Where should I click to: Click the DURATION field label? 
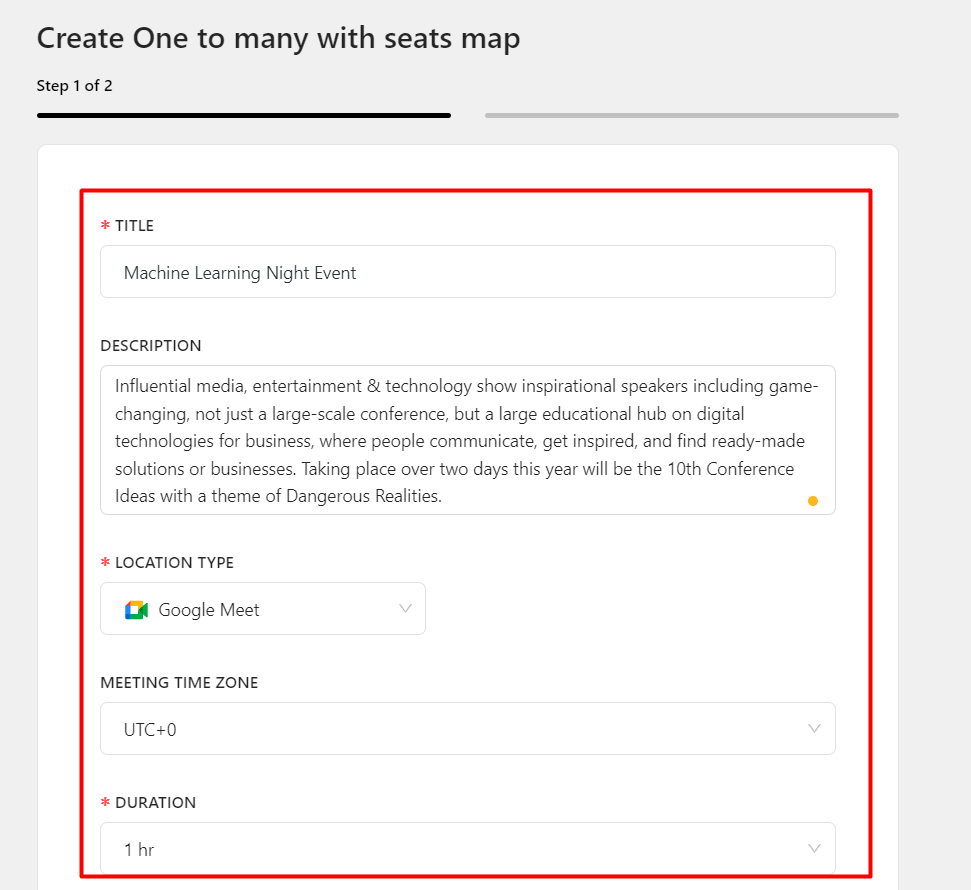tap(155, 803)
